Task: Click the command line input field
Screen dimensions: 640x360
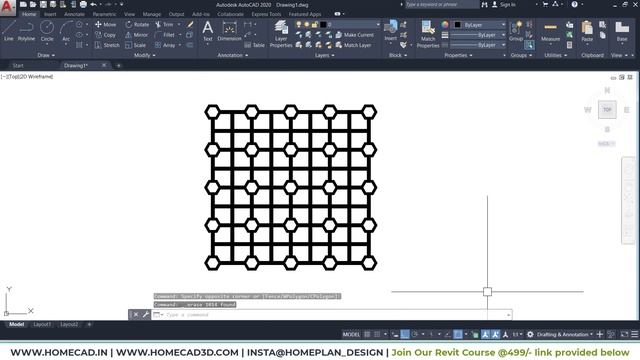Action: [331, 315]
